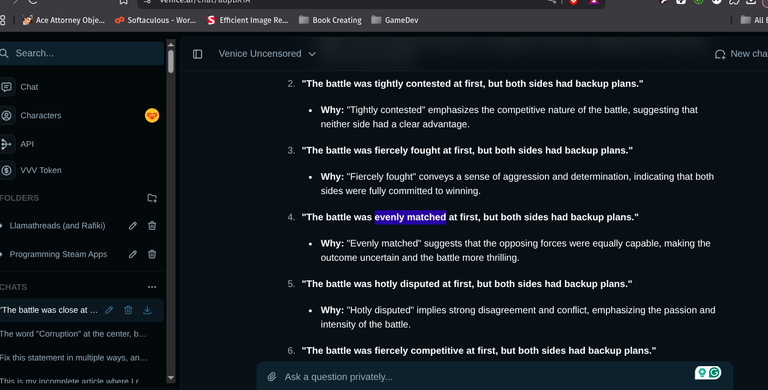The width and height of the screenshot is (768, 390).
Task: Delete the selected 'The battle was close' chat
Action: pos(128,310)
